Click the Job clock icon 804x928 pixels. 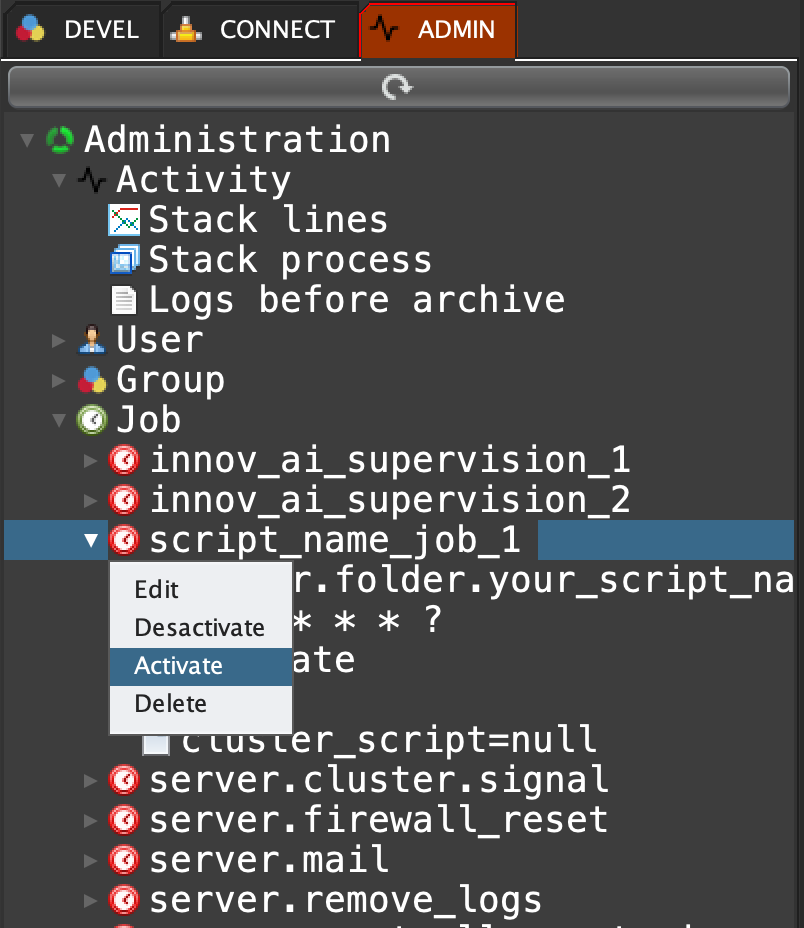click(x=92, y=420)
